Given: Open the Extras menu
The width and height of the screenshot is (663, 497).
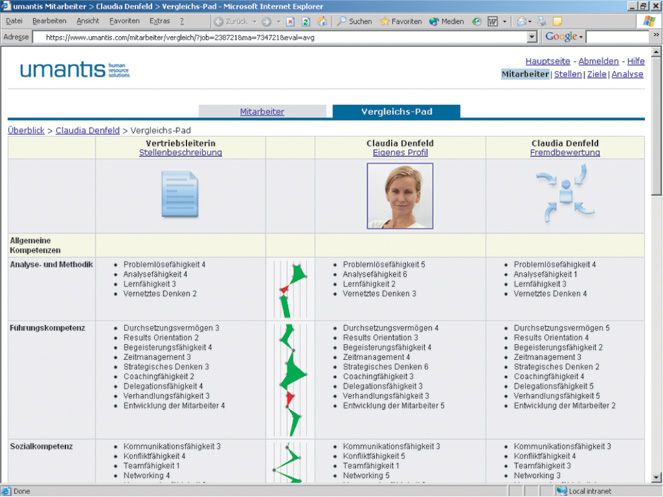Looking at the screenshot, I should [x=159, y=21].
